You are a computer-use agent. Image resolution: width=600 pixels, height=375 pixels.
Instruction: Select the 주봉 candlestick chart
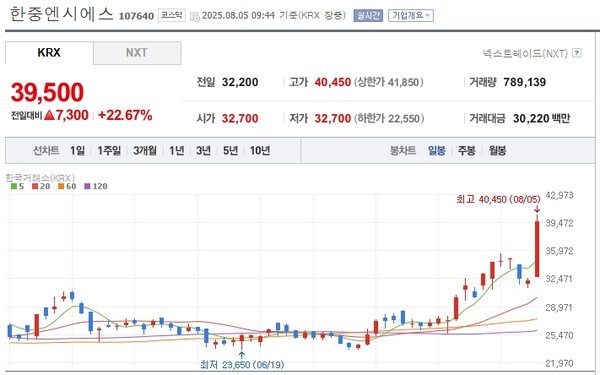point(467,150)
